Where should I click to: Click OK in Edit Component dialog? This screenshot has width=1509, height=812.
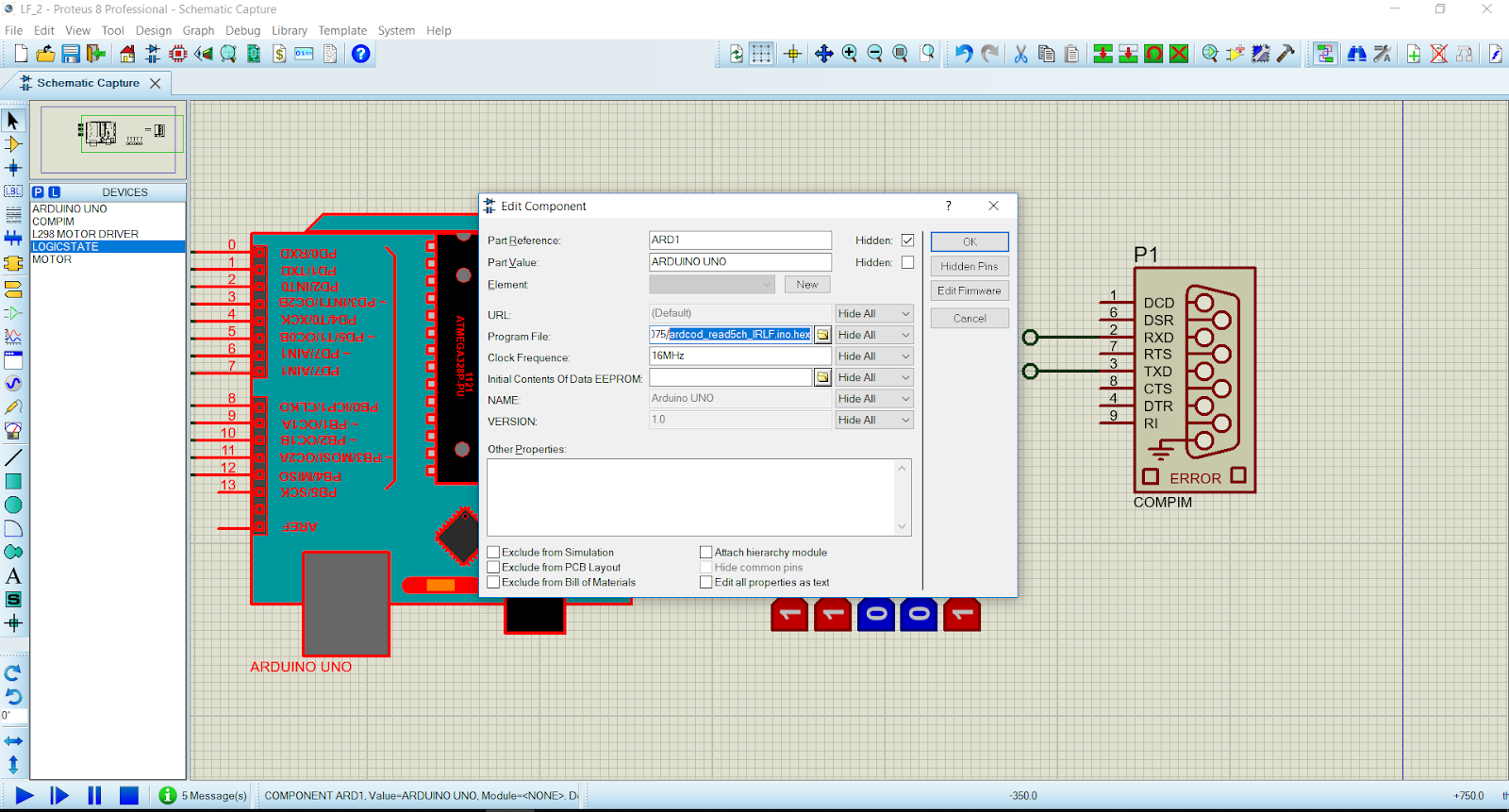[x=970, y=241]
